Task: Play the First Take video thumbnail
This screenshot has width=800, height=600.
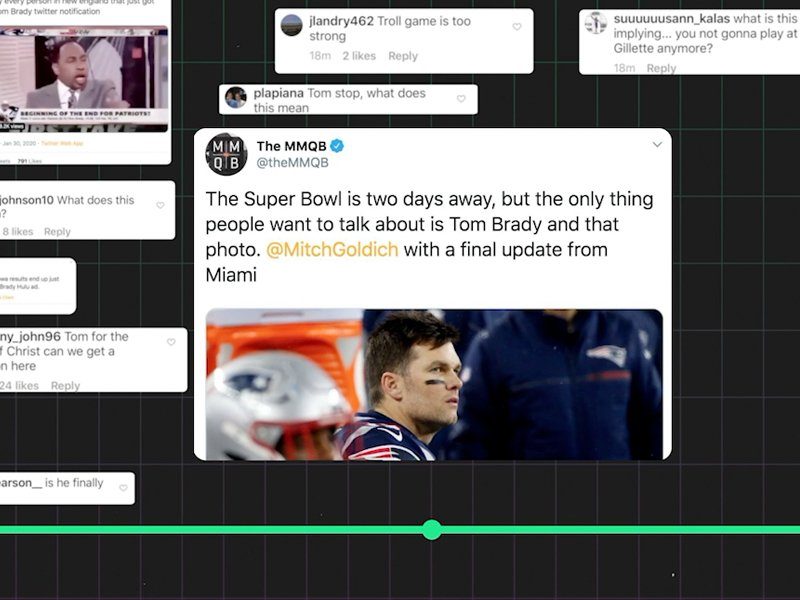Action: click(84, 79)
